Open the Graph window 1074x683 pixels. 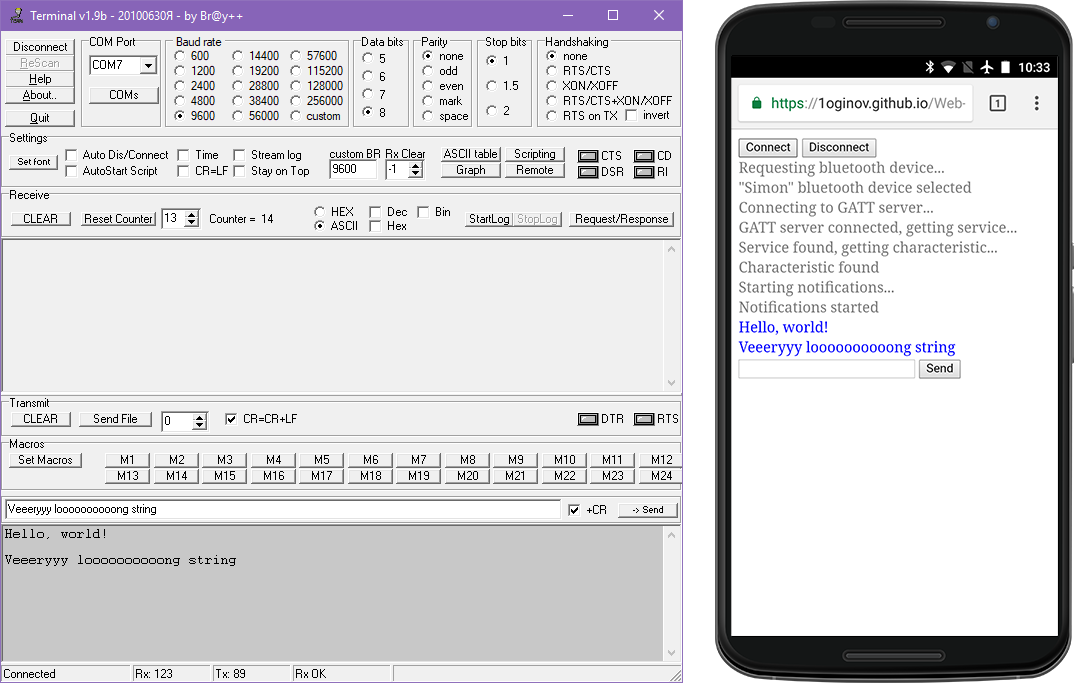[471, 170]
